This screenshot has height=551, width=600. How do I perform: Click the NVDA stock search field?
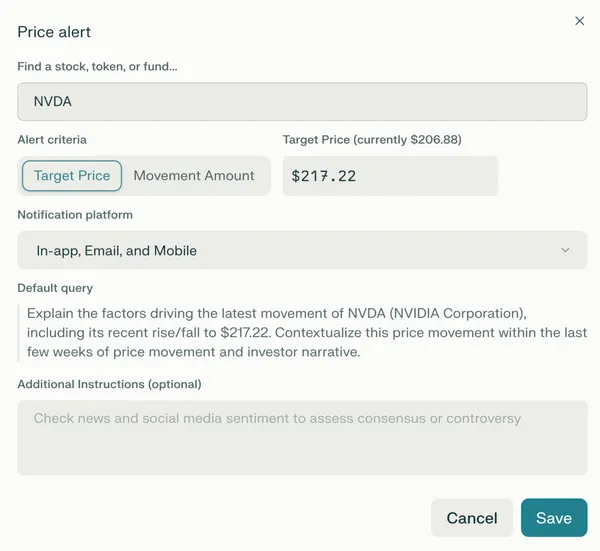(302, 102)
